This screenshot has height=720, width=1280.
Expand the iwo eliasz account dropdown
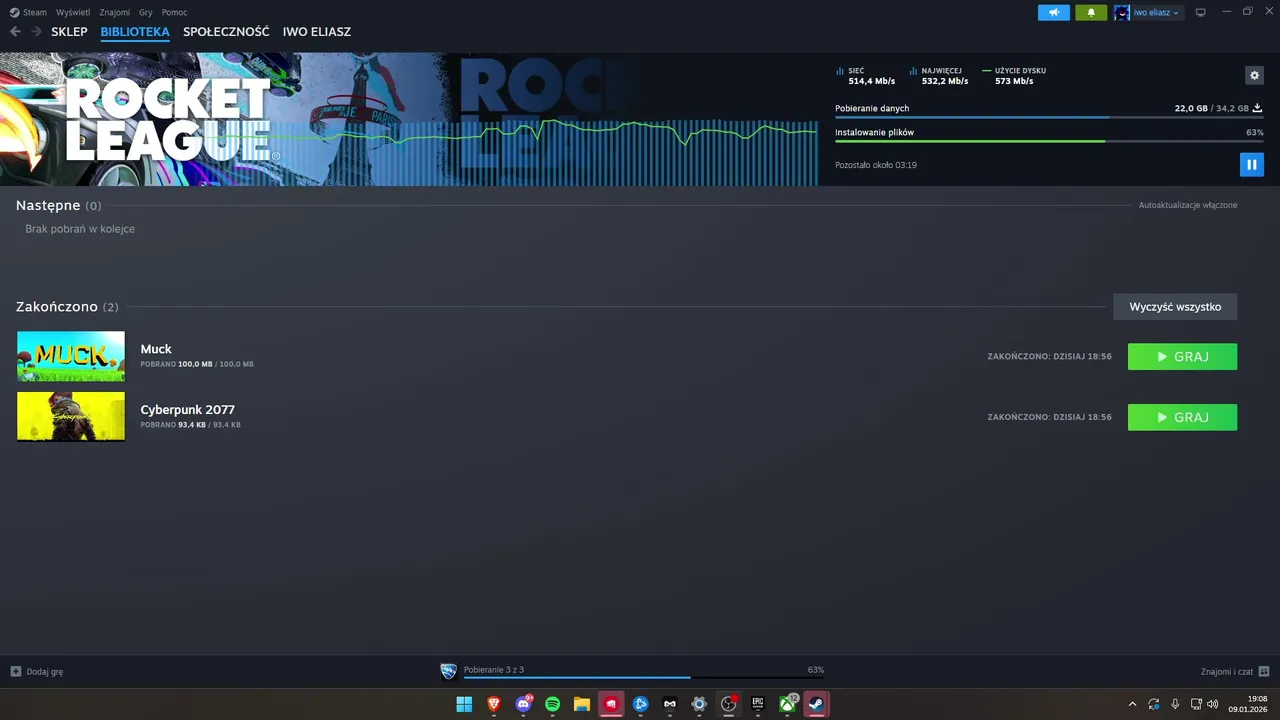click(1147, 12)
